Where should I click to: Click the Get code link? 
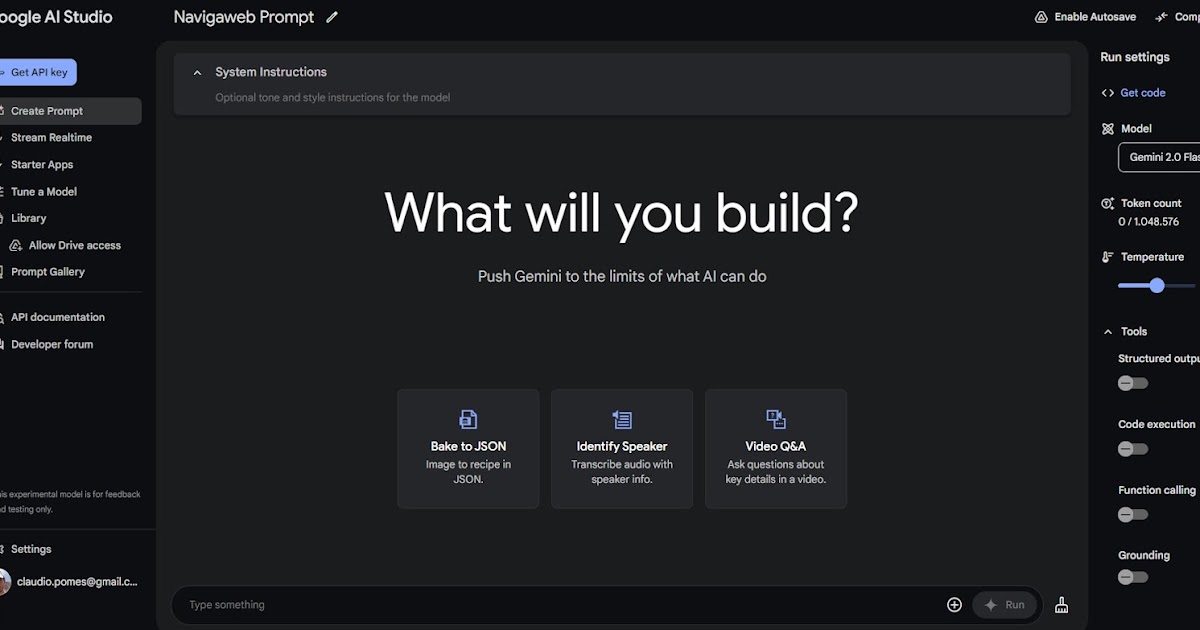tap(1143, 93)
